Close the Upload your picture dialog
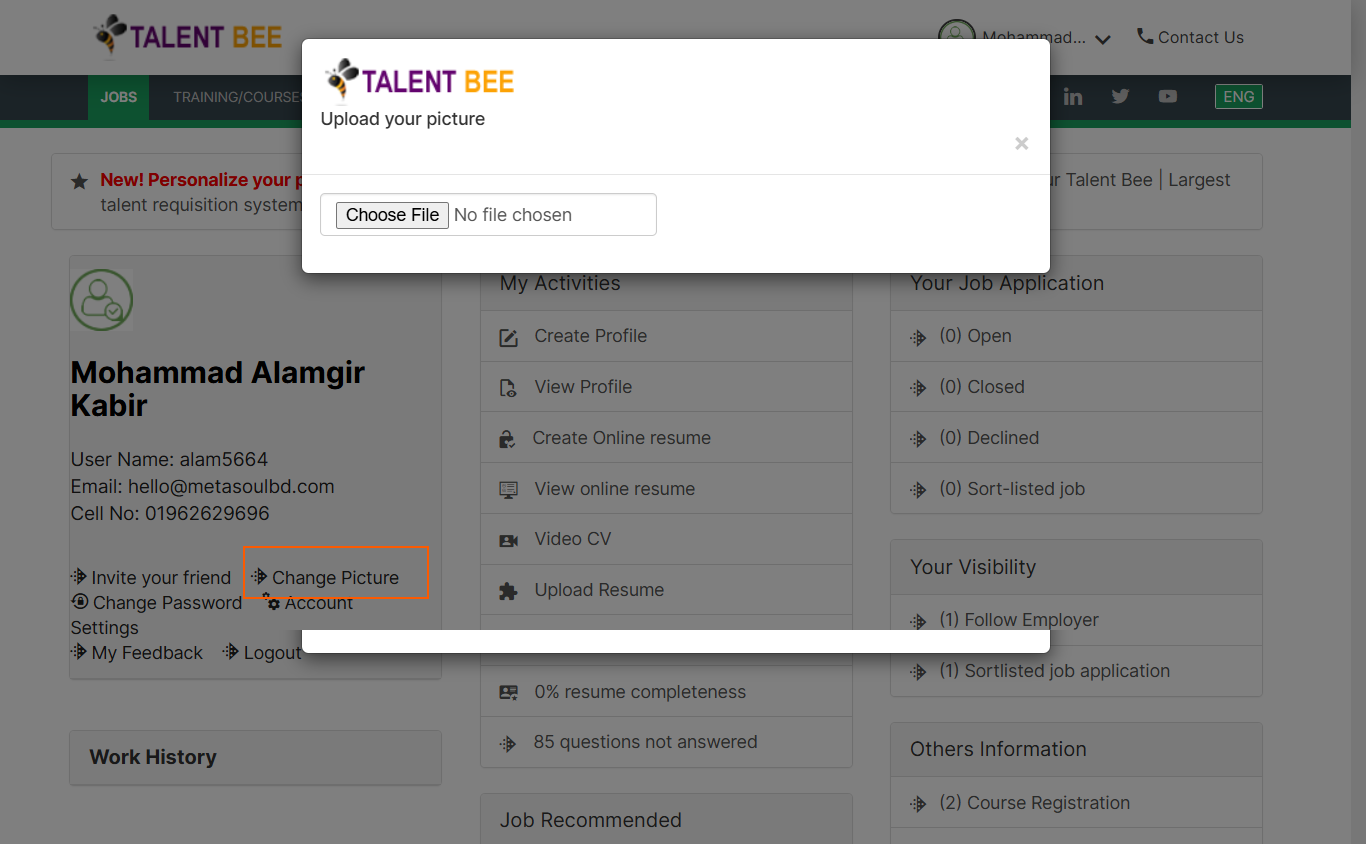1366x844 pixels. pyautogui.click(x=1021, y=144)
